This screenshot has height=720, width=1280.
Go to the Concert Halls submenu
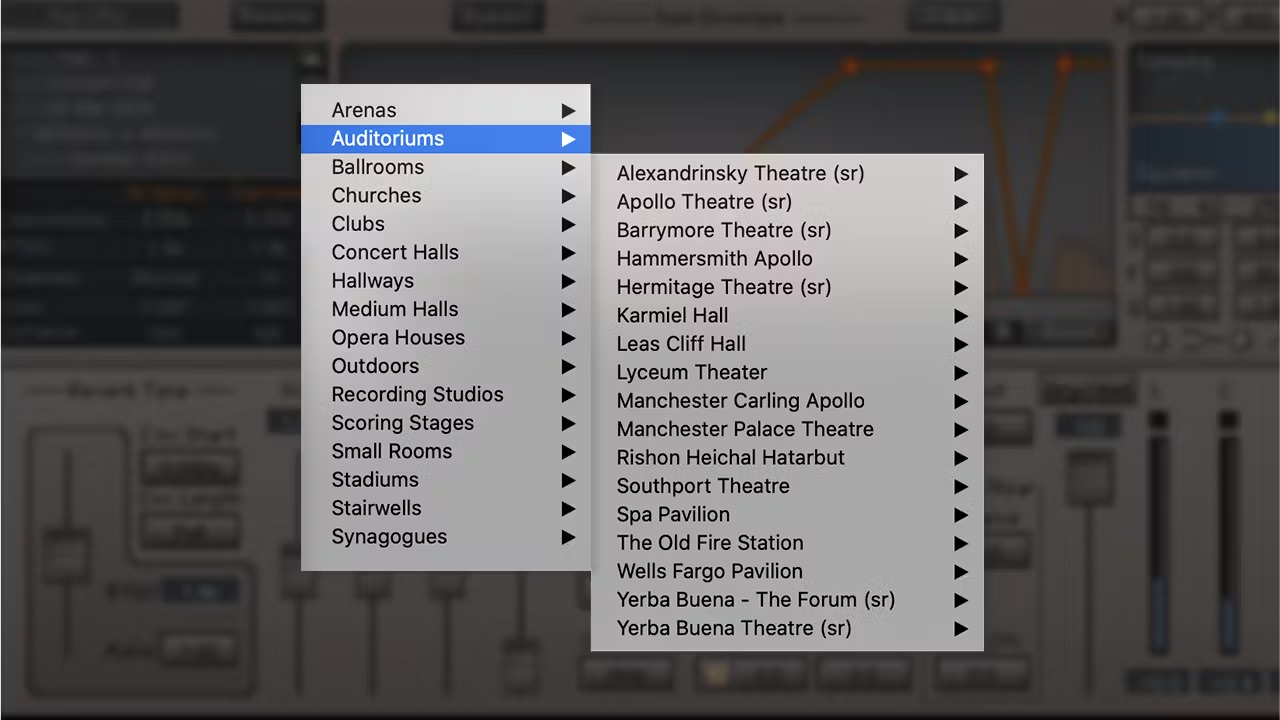(445, 252)
